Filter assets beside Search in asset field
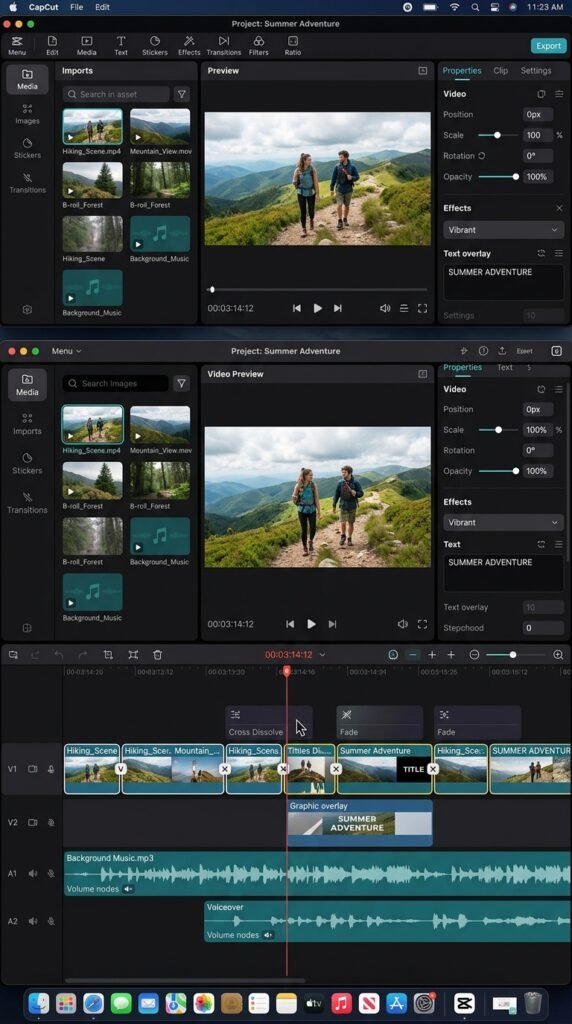This screenshot has width=572, height=1024. tap(182, 94)
